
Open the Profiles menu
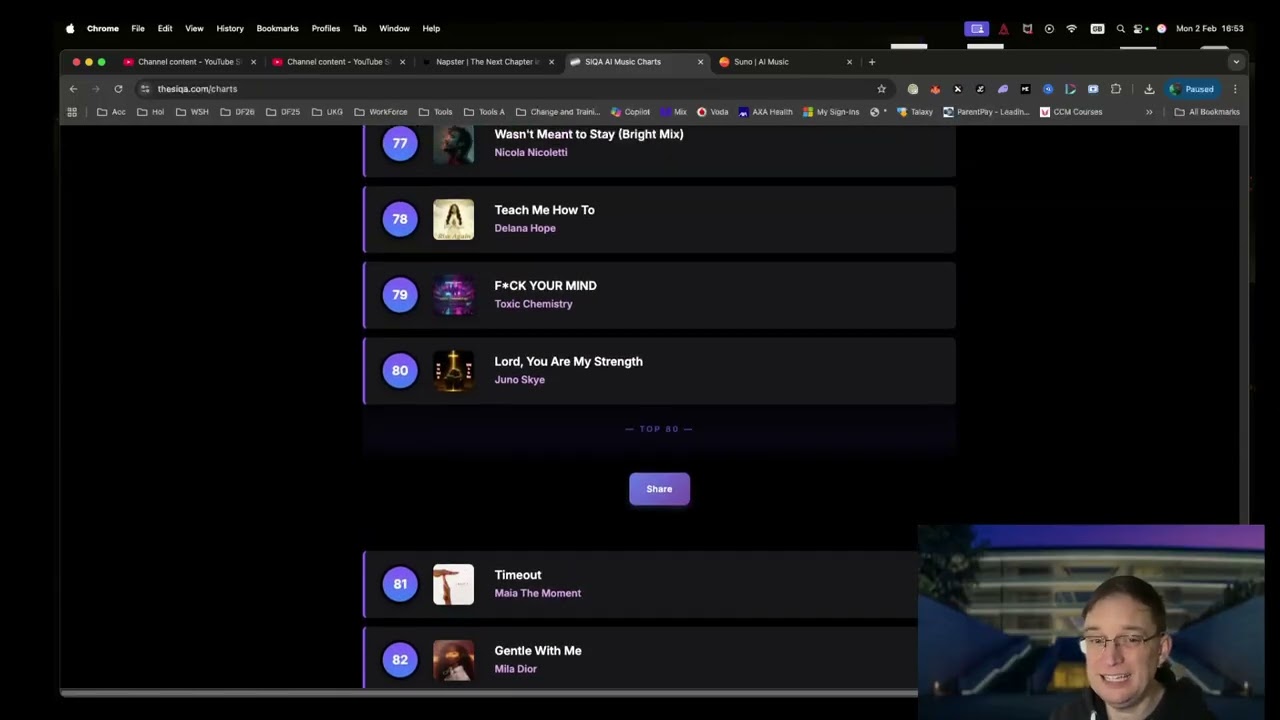coord(326,29)
